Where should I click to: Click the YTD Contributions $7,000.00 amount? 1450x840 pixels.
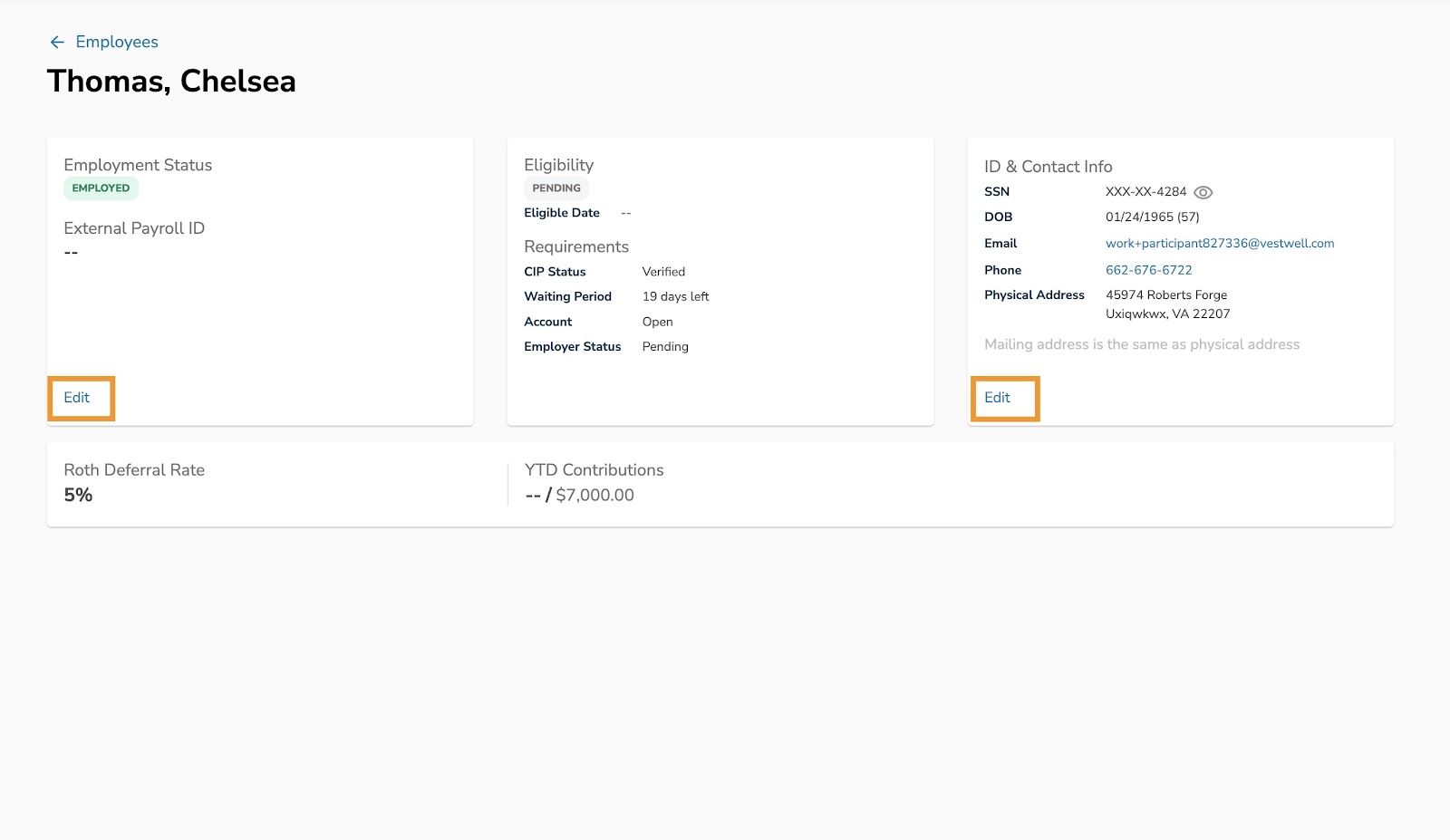(594, 495)
